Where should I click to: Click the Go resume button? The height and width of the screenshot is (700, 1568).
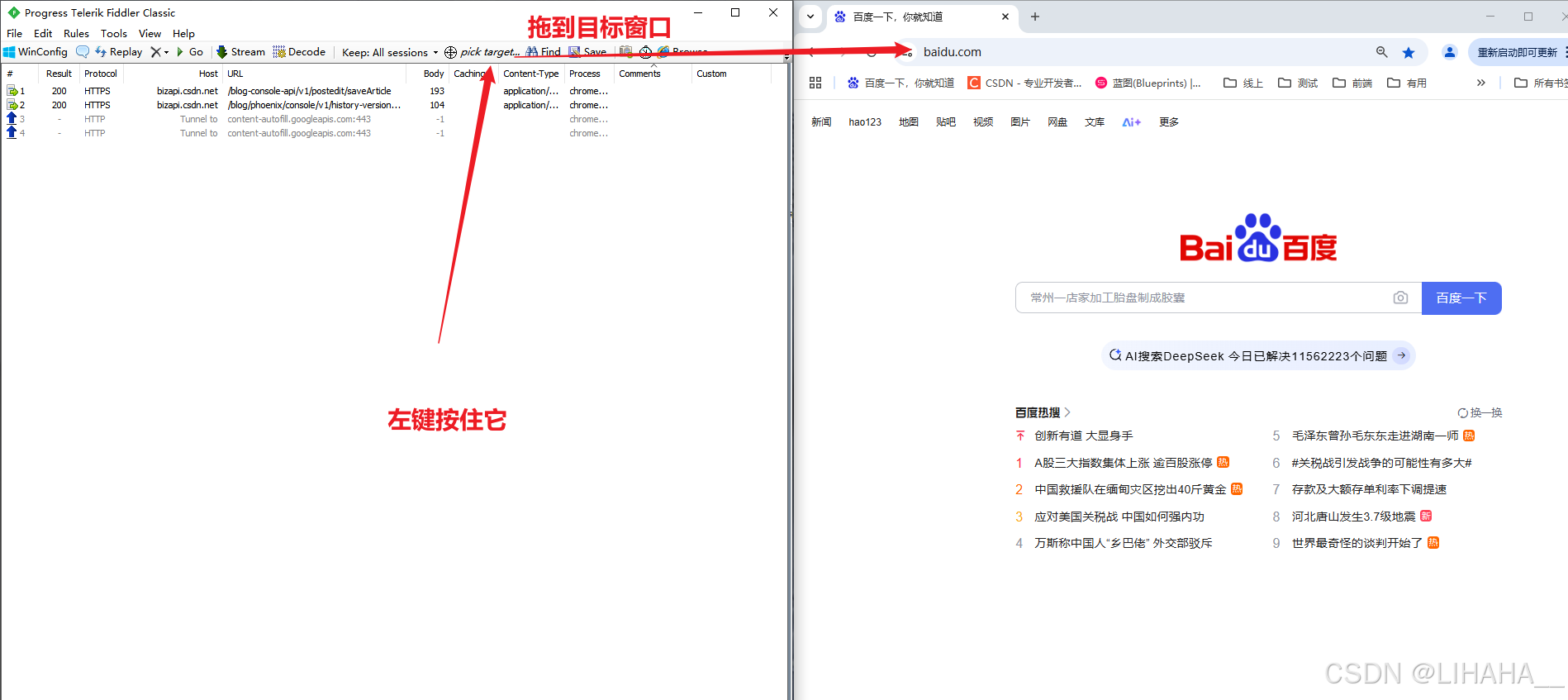point(190,52)
